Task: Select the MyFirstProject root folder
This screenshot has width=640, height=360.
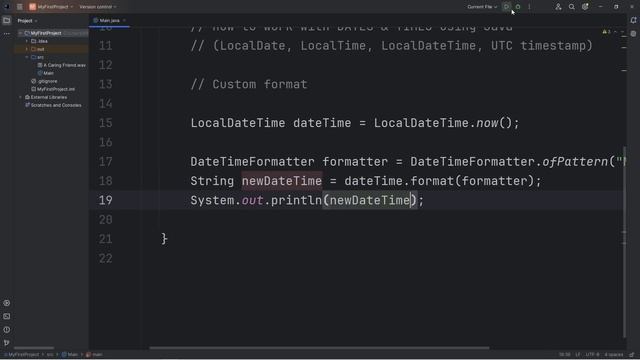Action: tap(46, 33)
